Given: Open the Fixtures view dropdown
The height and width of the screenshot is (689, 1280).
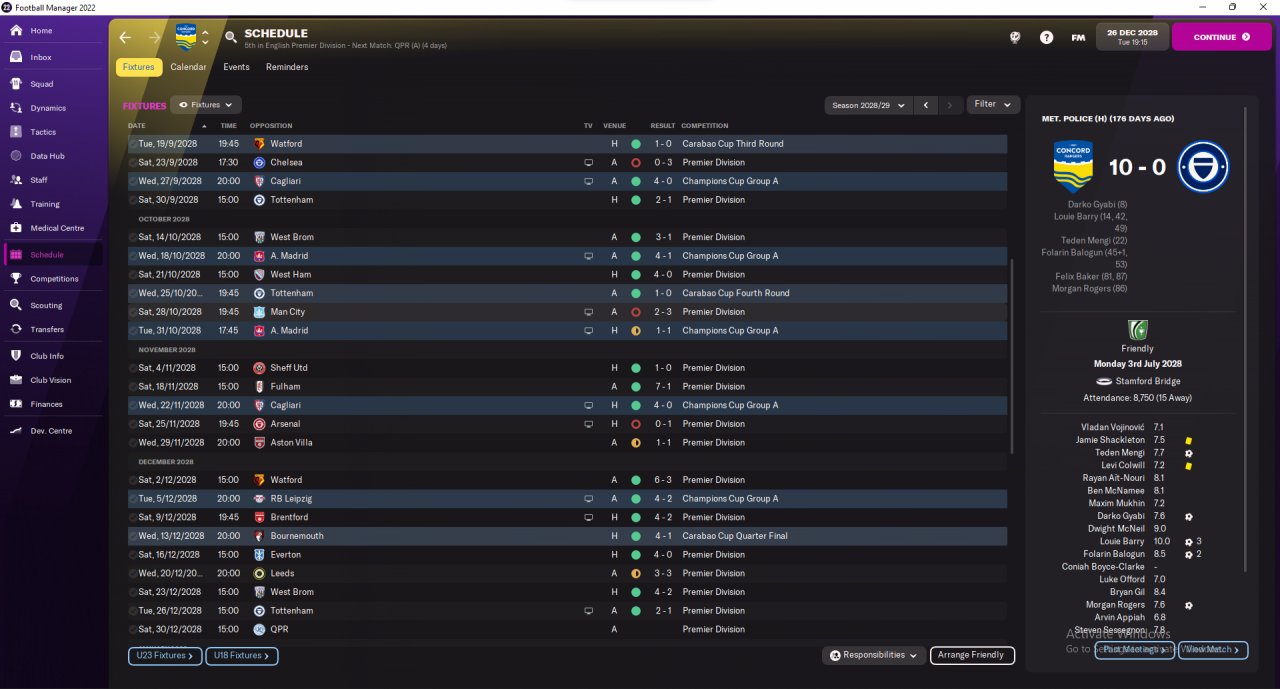Looking at the screenshot, I should coord(206,104).
